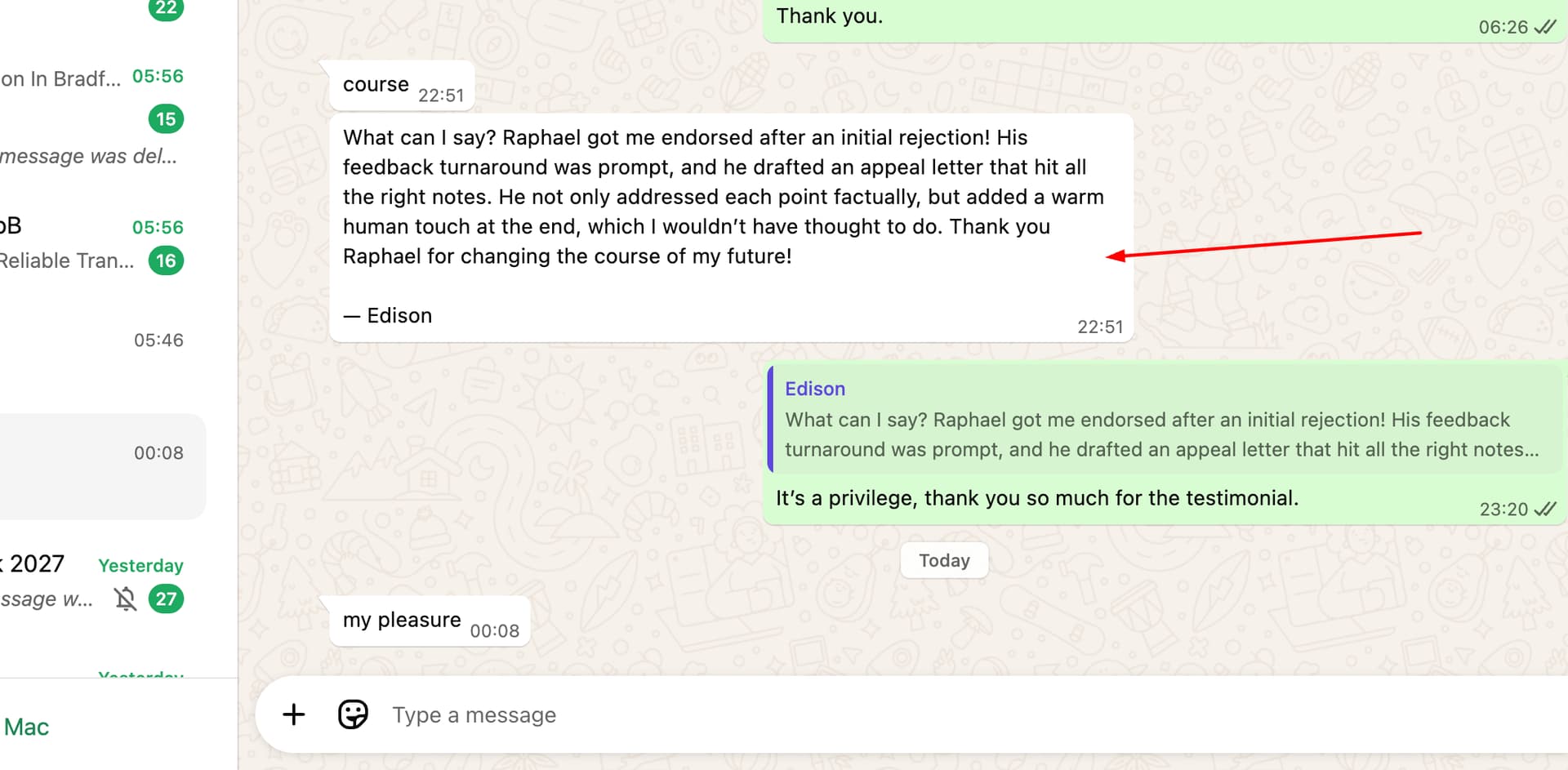Screen dimensions: 1568x770
Task: Open the Reliable Tran... chat
Action: coord(65,261)
